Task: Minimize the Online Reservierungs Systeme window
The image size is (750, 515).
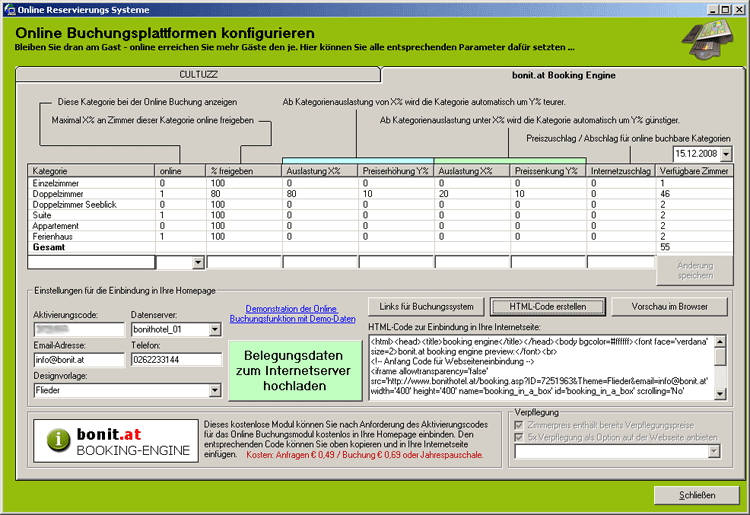Action: [x=713, y=10]
